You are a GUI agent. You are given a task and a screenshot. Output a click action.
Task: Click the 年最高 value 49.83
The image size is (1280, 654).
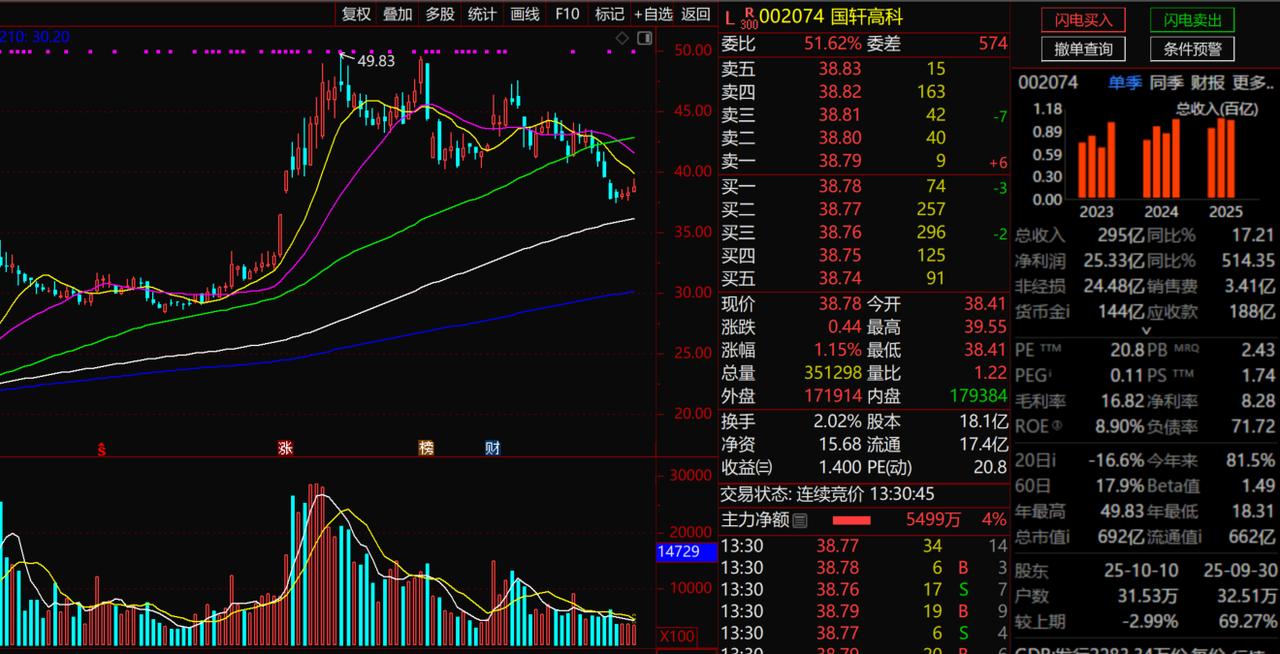(1121, 512)
